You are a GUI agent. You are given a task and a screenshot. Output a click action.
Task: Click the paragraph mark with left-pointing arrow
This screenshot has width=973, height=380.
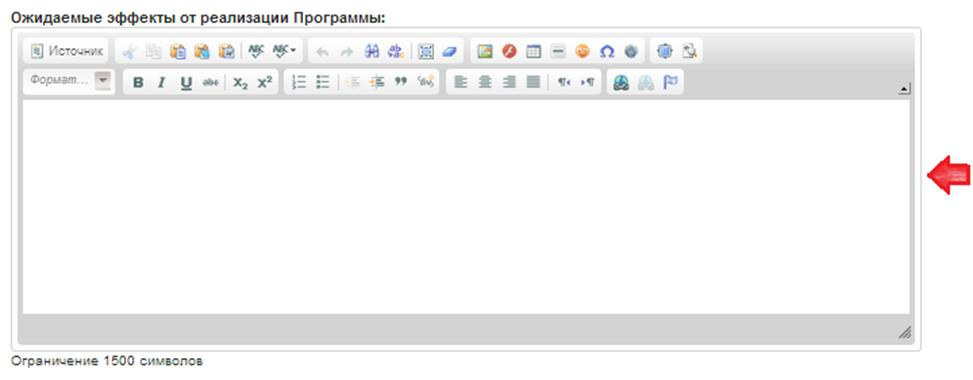tap(563, 83)
